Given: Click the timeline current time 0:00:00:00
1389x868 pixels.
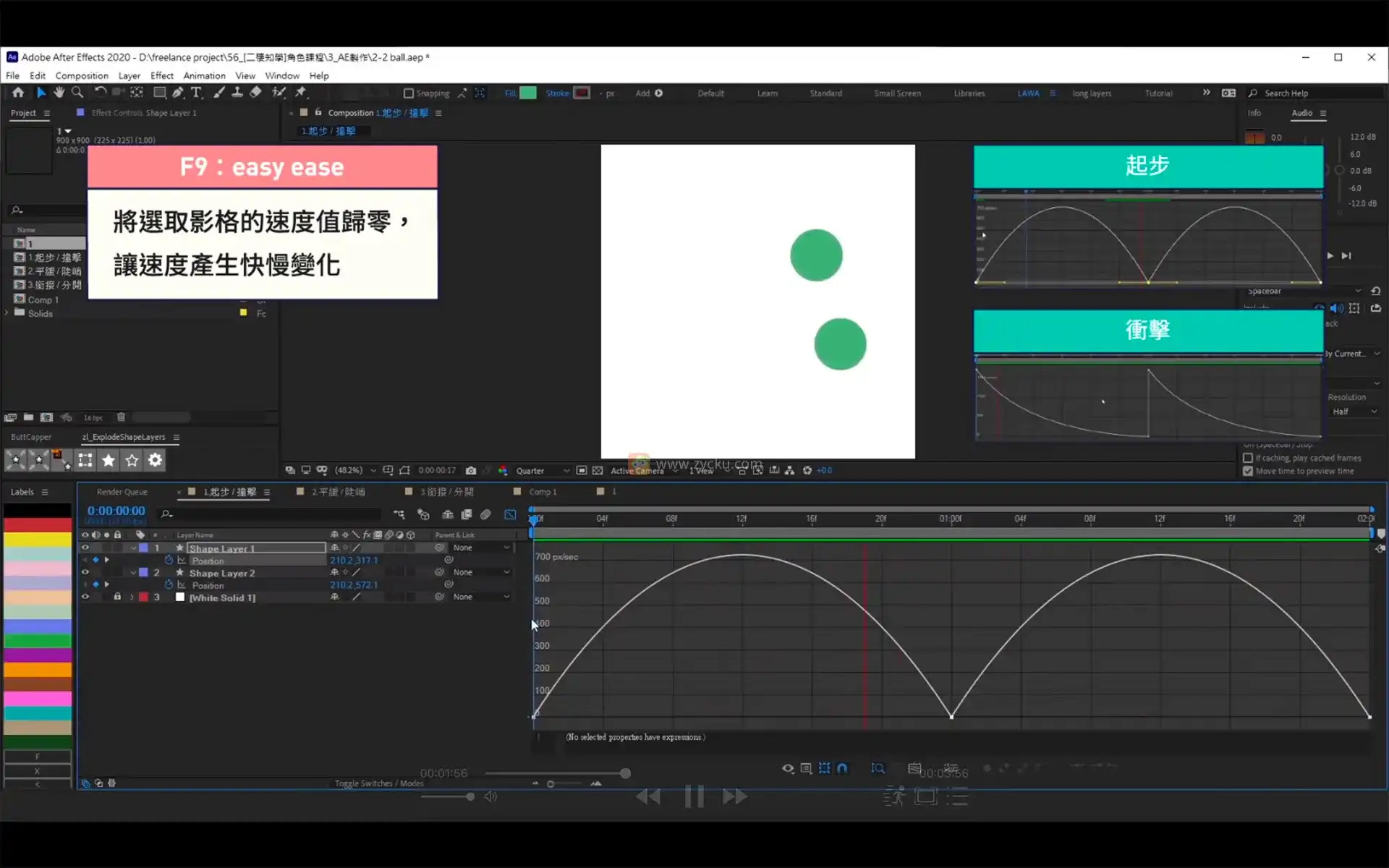Looking at the screenshot, I should 116,511.
